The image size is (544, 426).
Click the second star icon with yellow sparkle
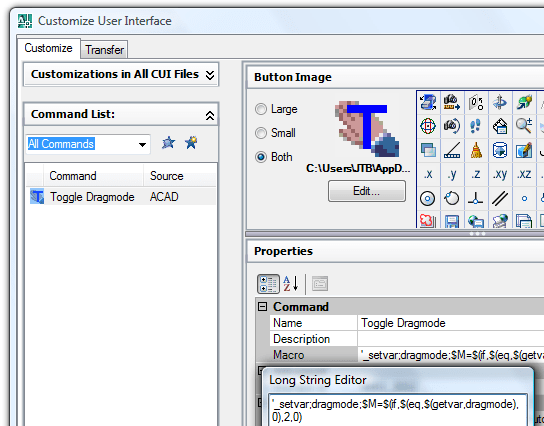click(191, 142)
